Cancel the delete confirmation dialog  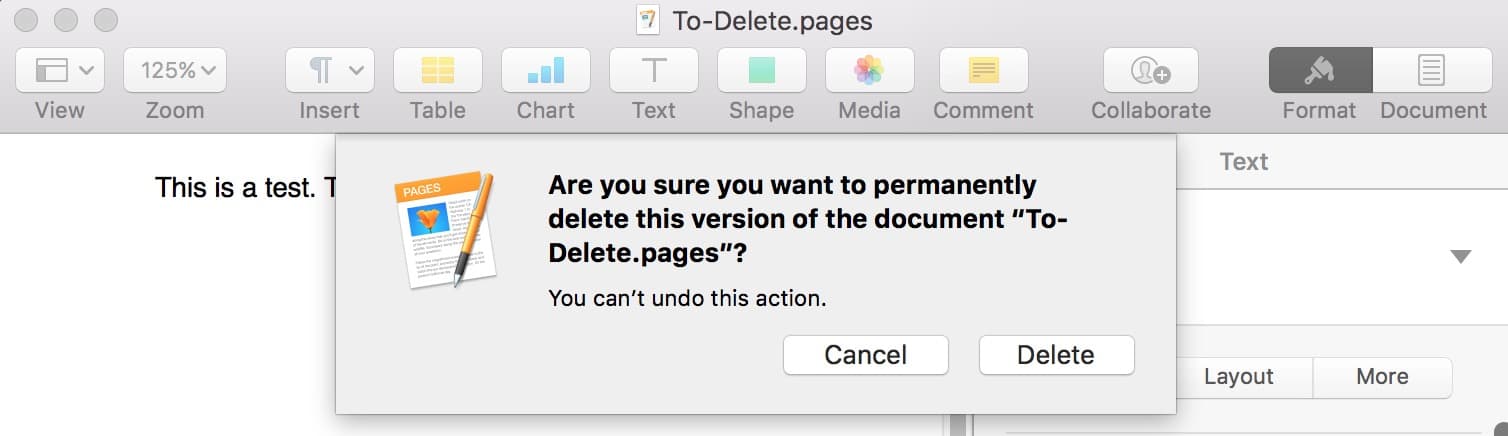(865, 355)
